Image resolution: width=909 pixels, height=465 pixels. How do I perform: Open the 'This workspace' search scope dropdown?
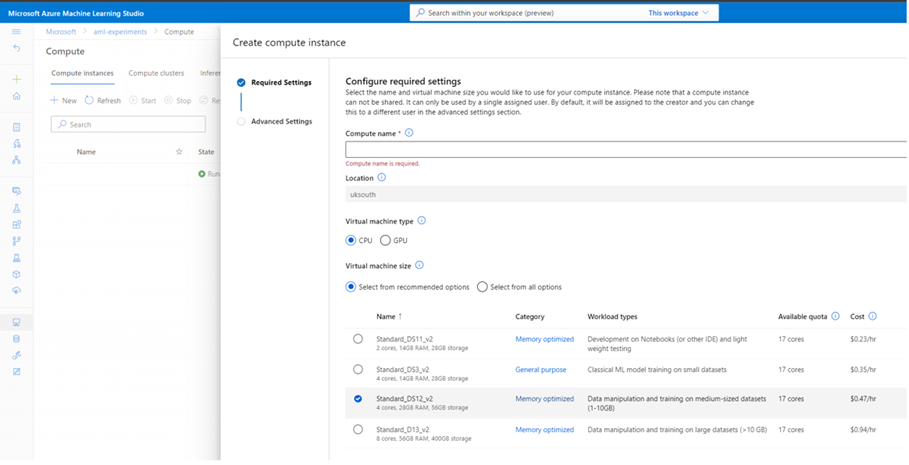[679, 13]
